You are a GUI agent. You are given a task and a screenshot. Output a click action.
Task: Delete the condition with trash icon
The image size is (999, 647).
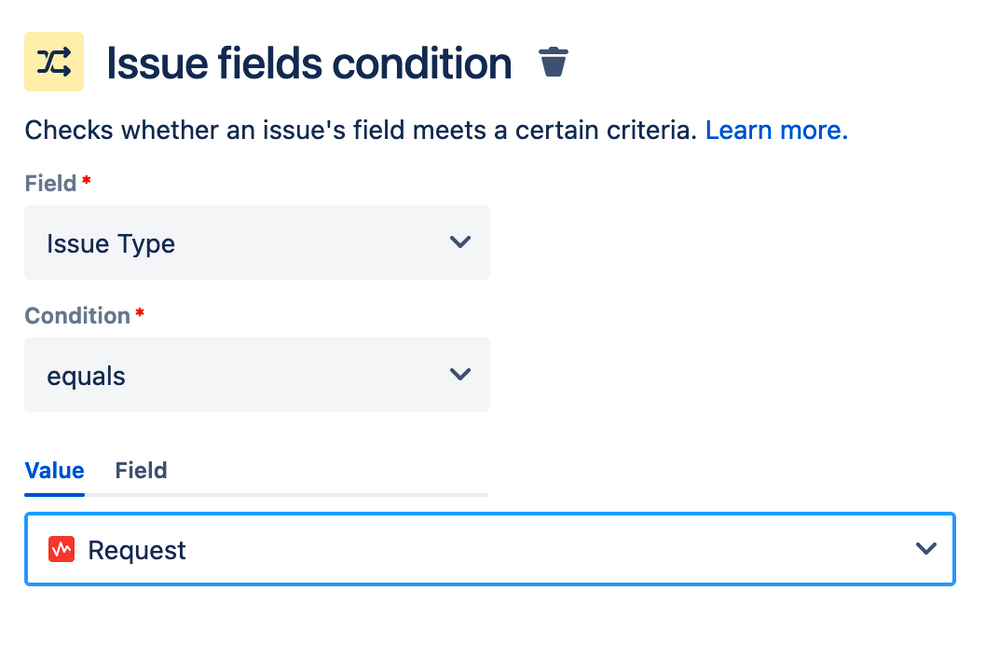553,62
